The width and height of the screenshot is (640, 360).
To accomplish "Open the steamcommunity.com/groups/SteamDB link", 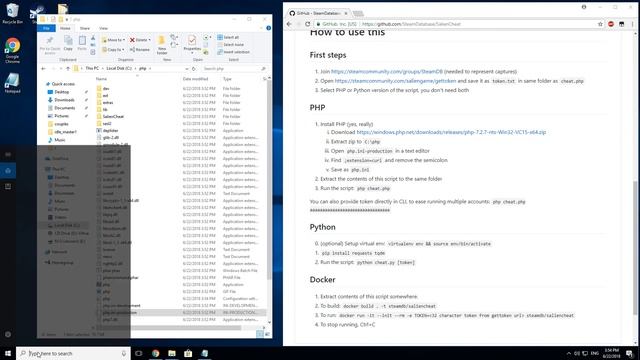I will click(387, 71).
